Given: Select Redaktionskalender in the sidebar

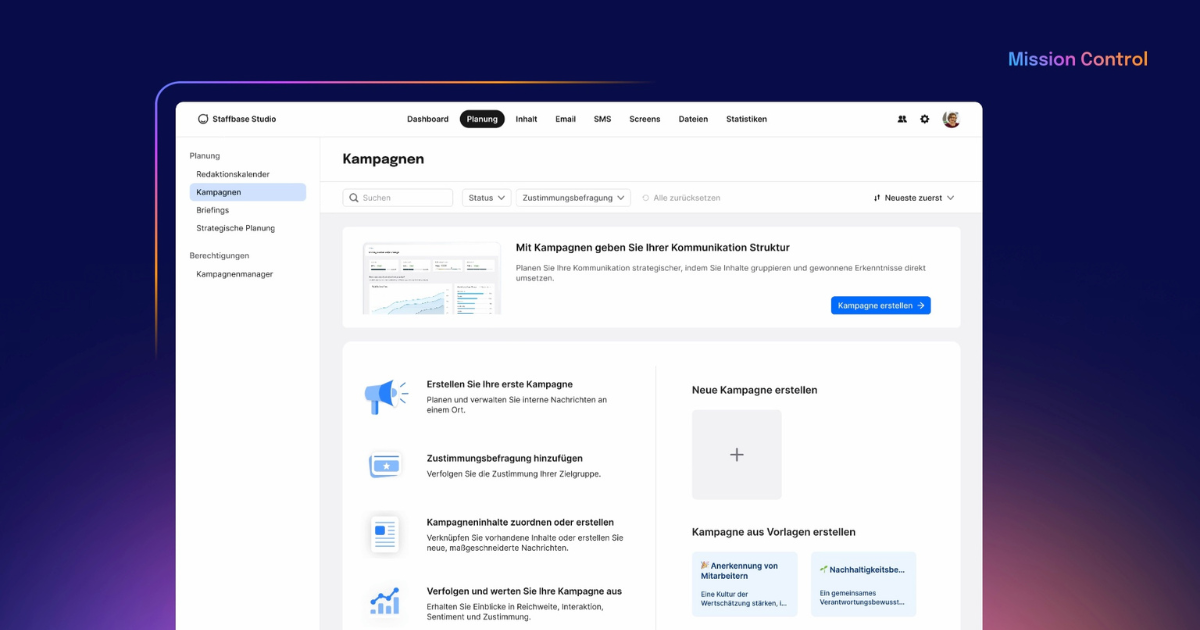Looking at the screenshot, I should (233, 174).
